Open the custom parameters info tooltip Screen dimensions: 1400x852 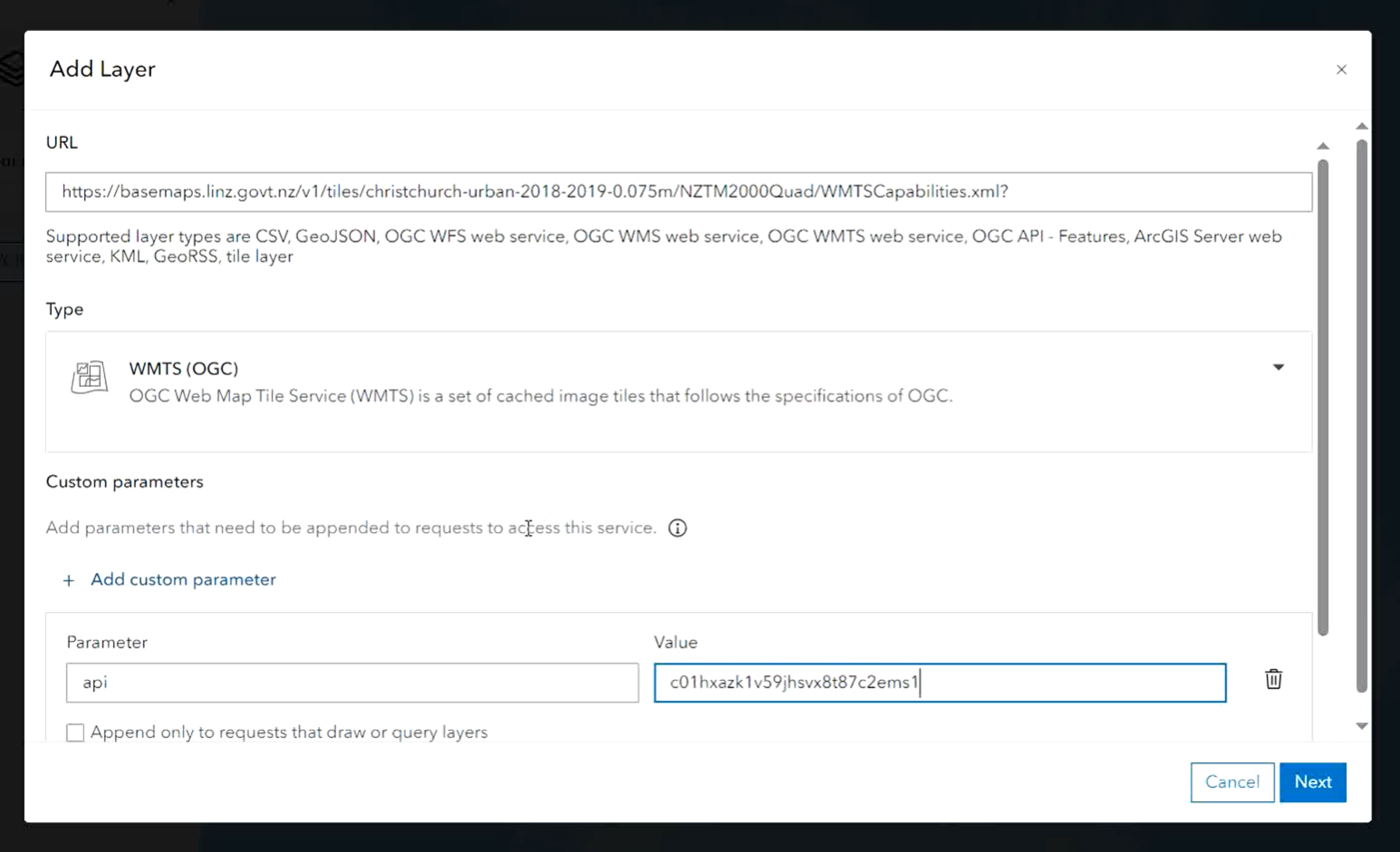(677, 528)
